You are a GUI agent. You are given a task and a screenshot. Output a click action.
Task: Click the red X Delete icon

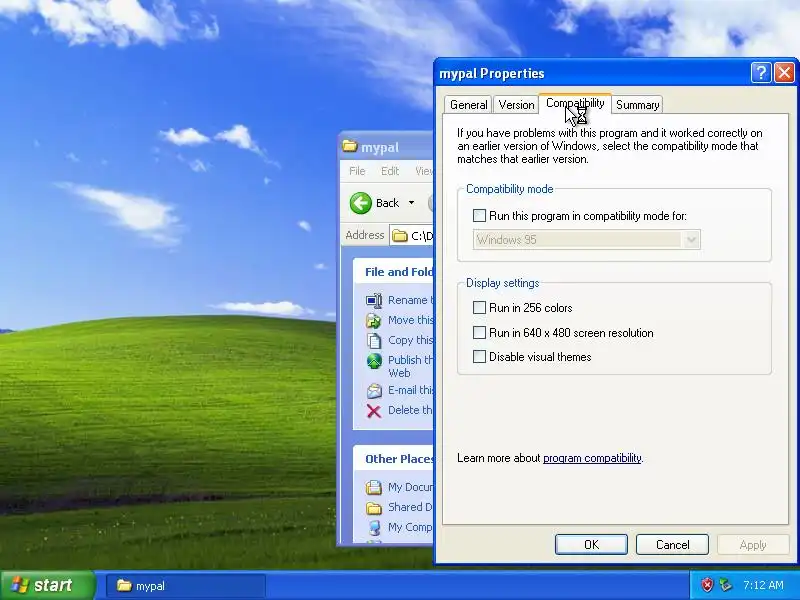pyautogui.click(x=374, y=411)
